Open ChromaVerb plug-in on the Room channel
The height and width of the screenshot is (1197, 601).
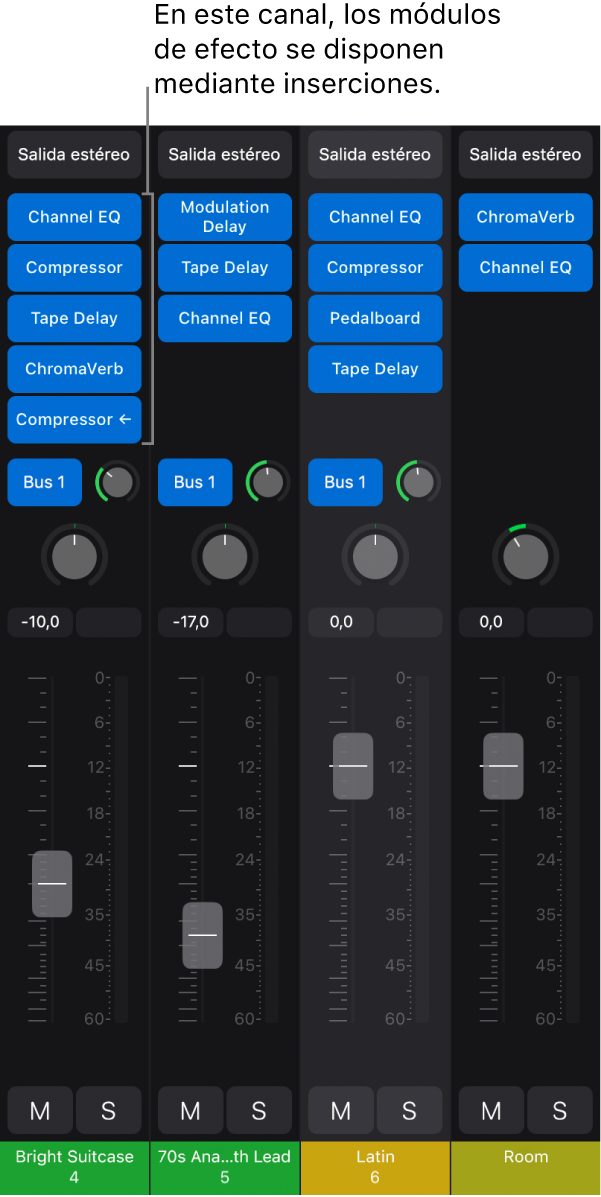(525, 217)
